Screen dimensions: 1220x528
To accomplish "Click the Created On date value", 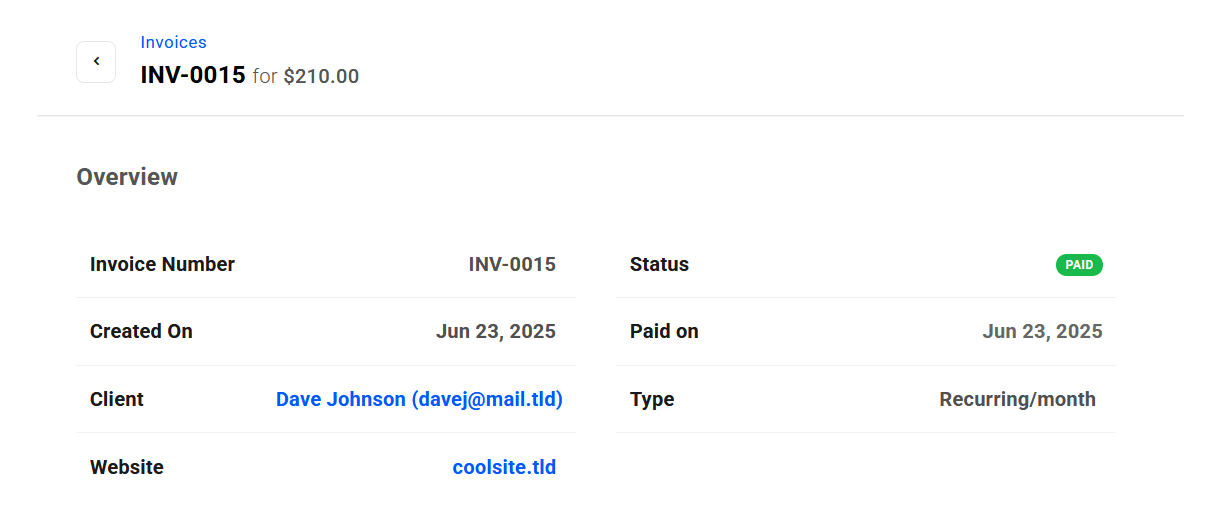I will (x=496, y=331).
